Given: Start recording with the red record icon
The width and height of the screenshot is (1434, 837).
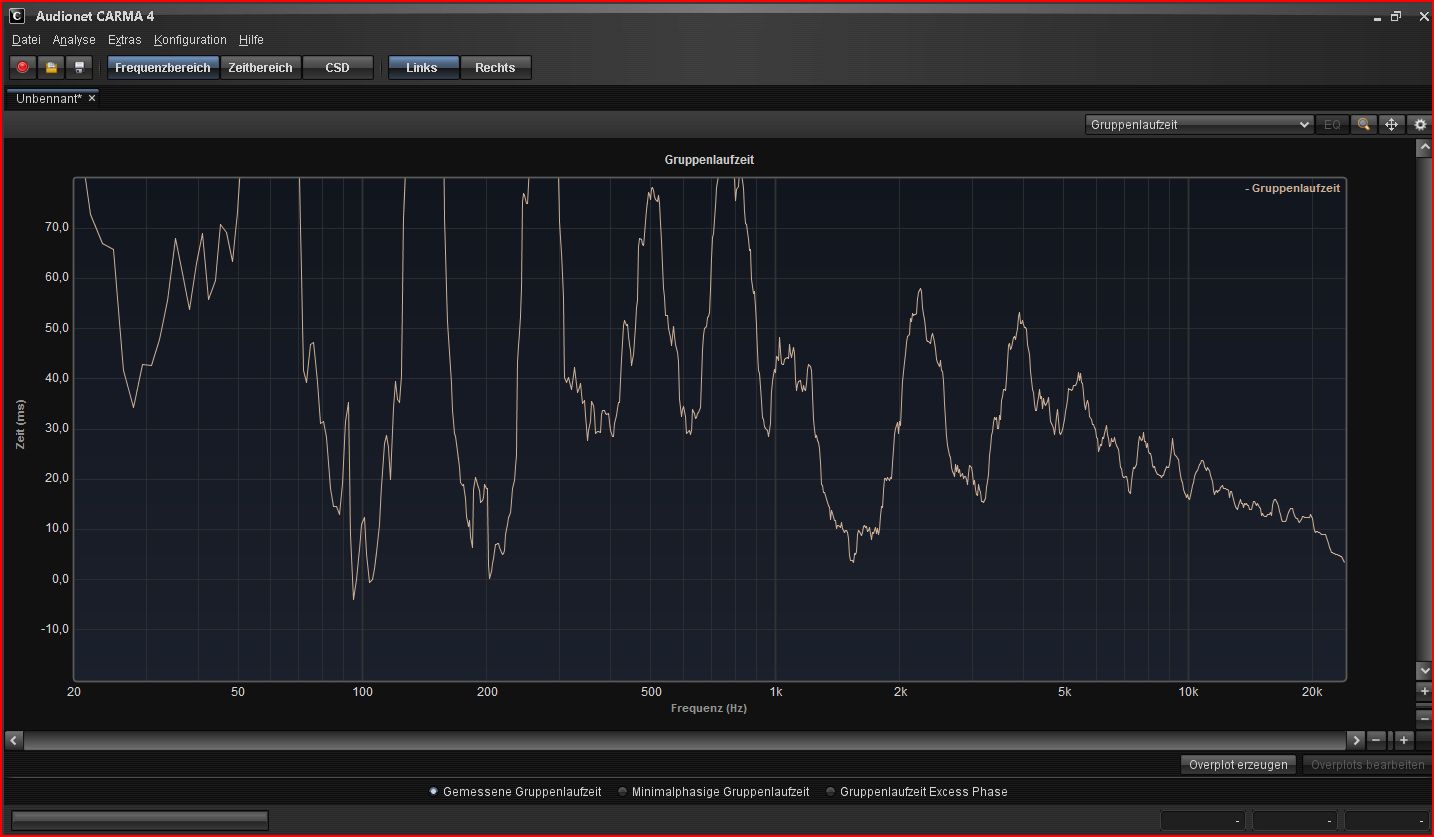Looking at the screenshot, I should tap(22, 68).
